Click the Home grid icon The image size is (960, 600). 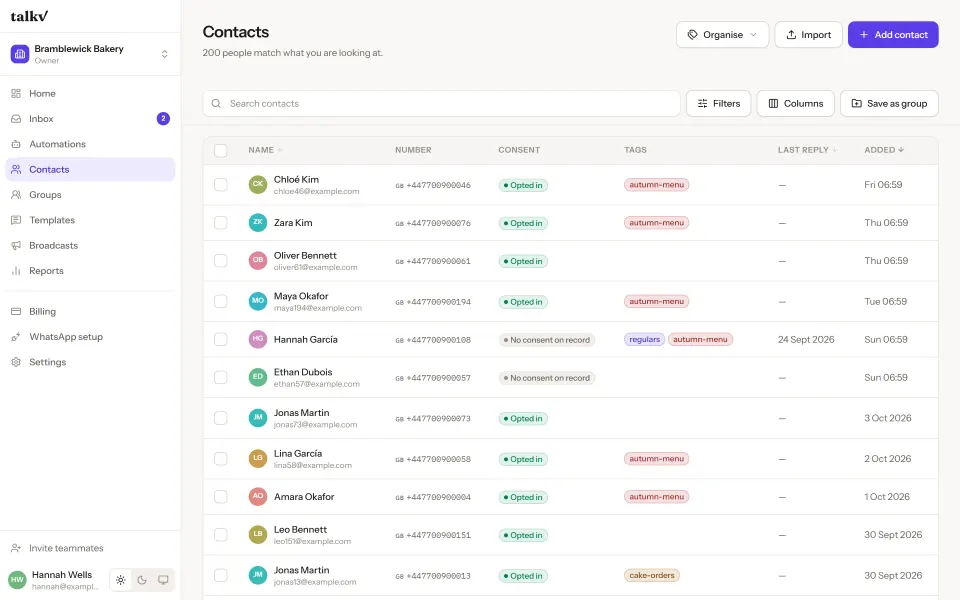pyautogui.click(x=16, y=94)
